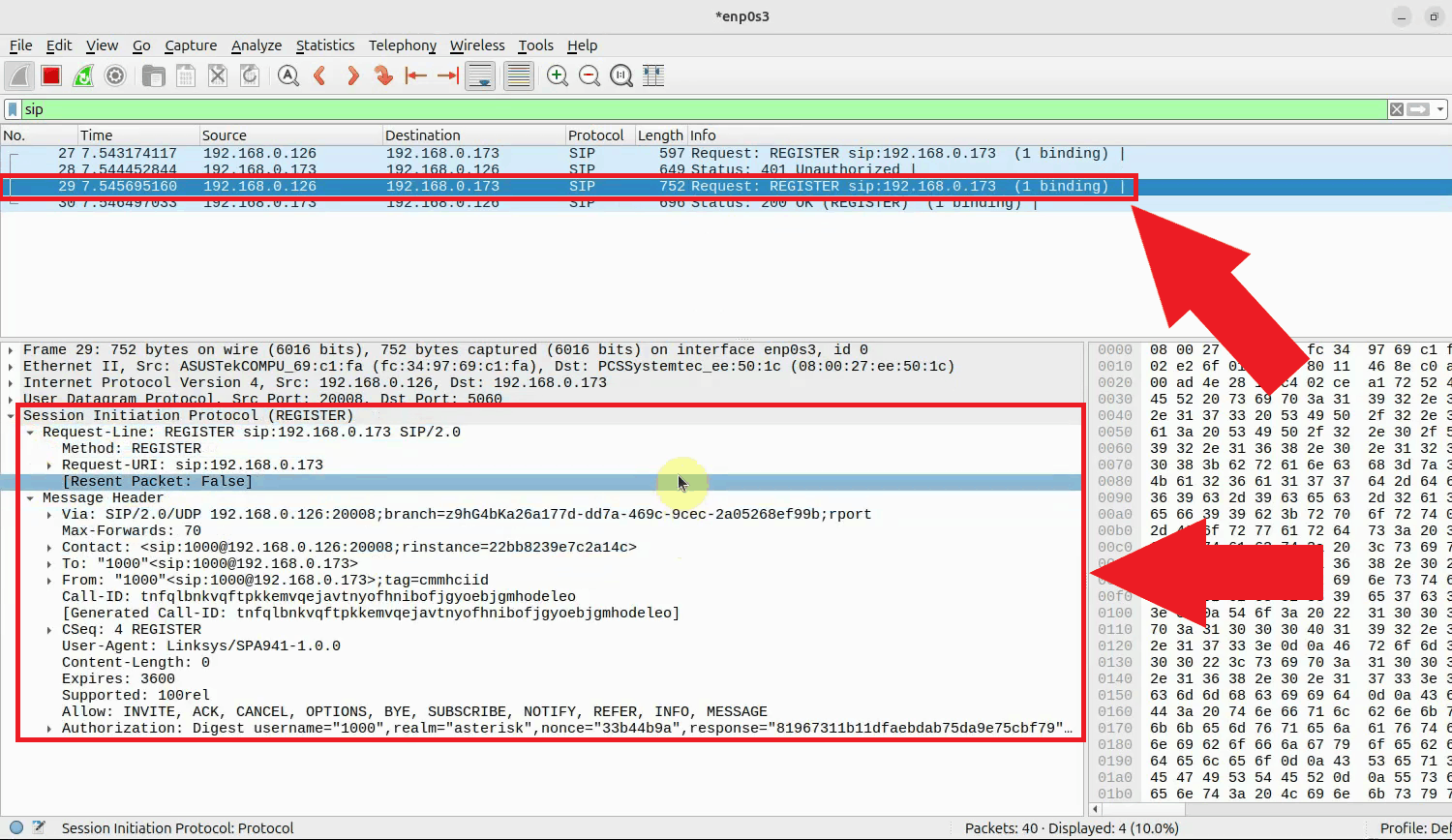Open the display filter bookmark icon
Viewport: 1452px width, 840px height.
(13, 109)
